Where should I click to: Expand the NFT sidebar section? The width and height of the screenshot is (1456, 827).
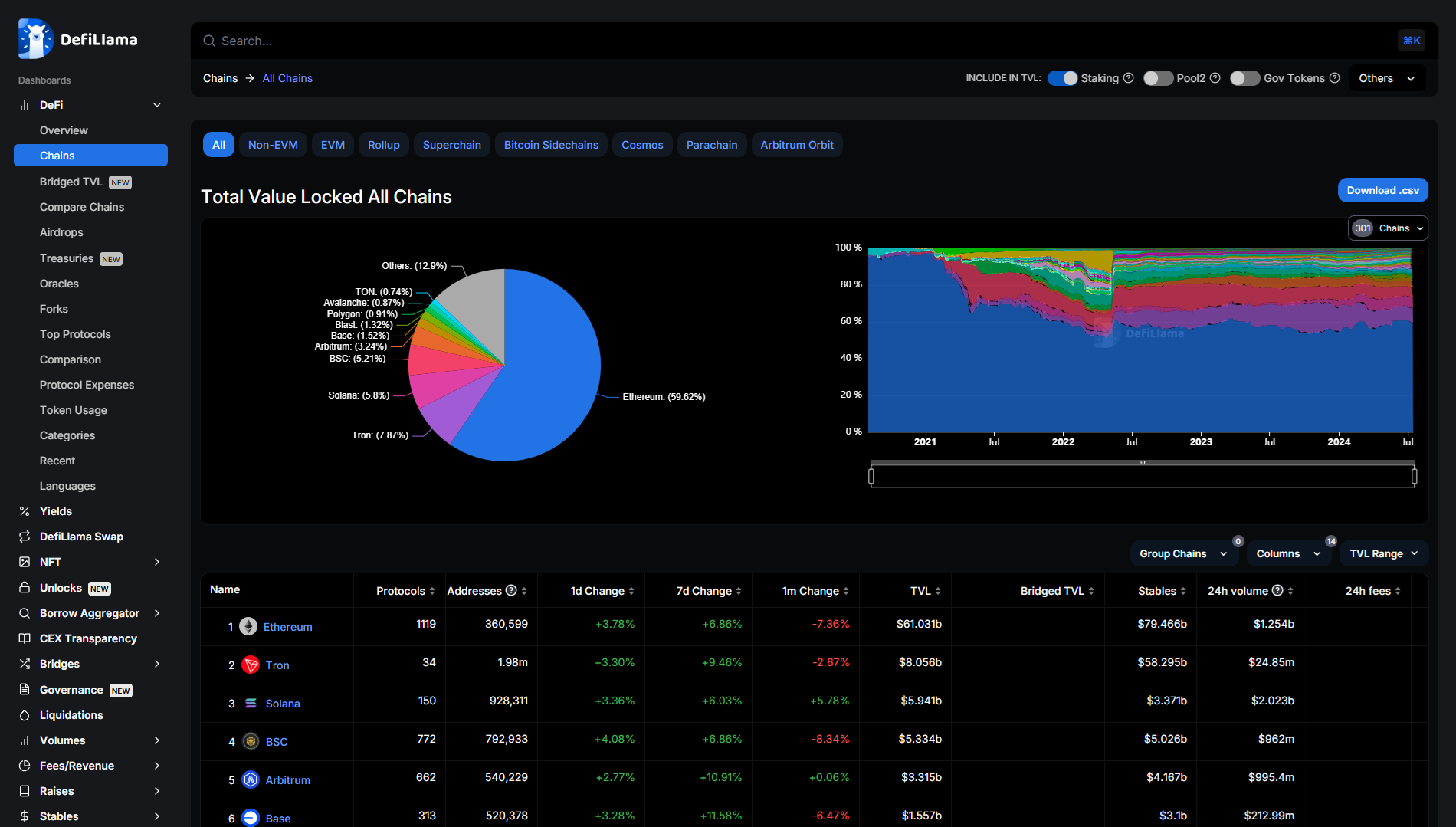[157, 562]
